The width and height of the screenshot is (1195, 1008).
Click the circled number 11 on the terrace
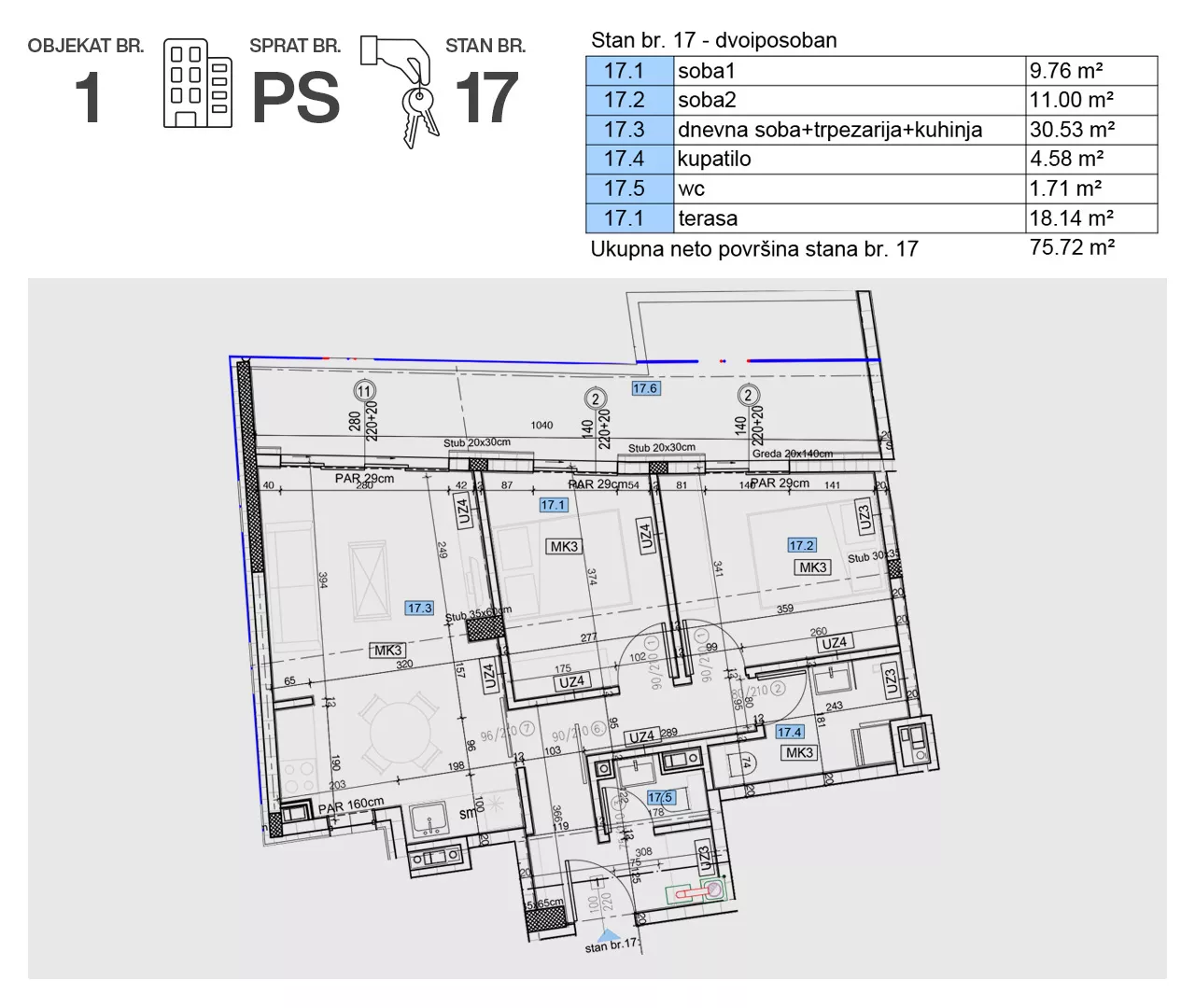[x=364, y=390]
